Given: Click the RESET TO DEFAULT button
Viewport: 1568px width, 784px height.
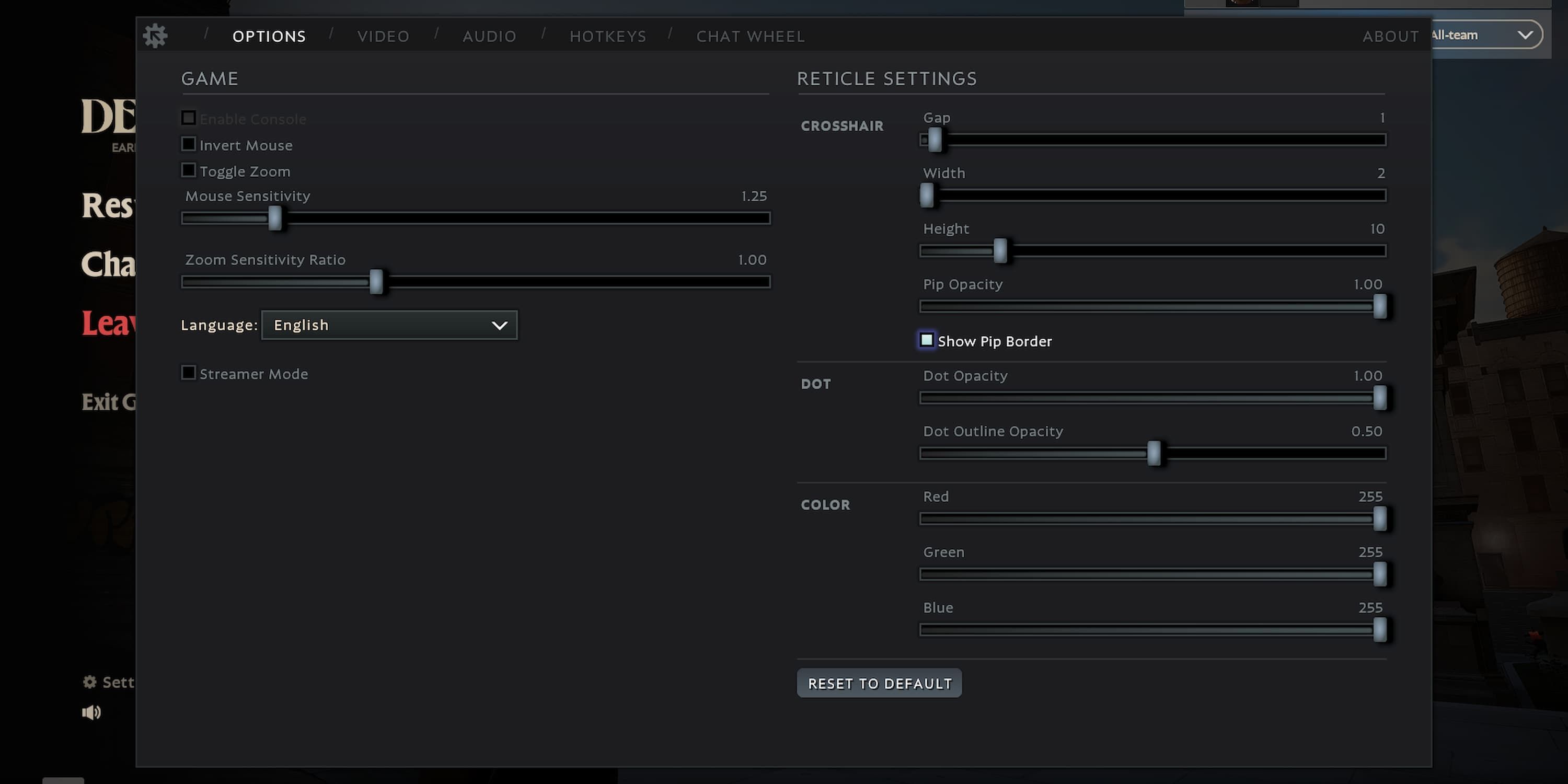Looking at the screenshot, I should click(879, 683).
